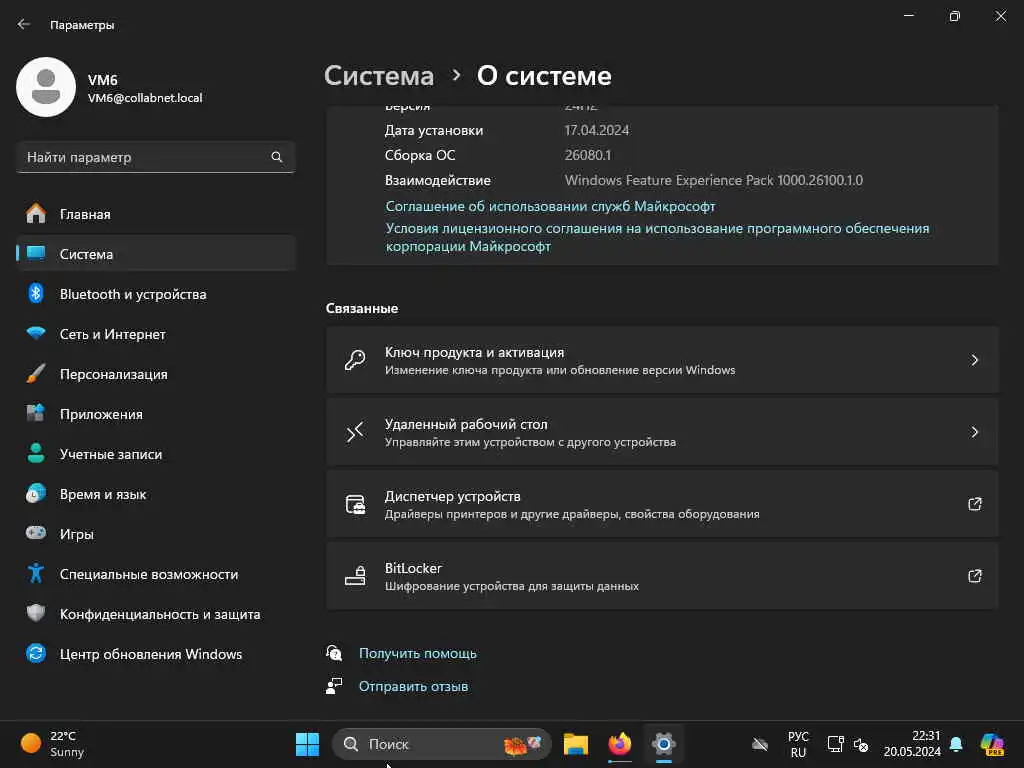Open Приложения settings

pos(155,414)
